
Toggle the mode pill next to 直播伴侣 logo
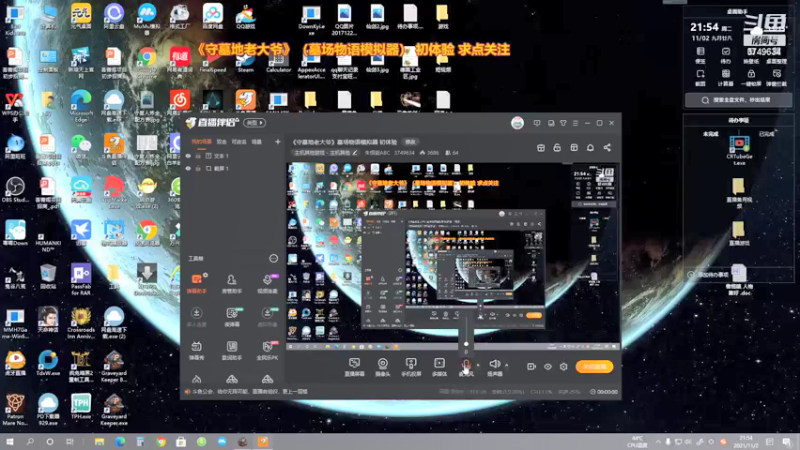pos(255,122)
